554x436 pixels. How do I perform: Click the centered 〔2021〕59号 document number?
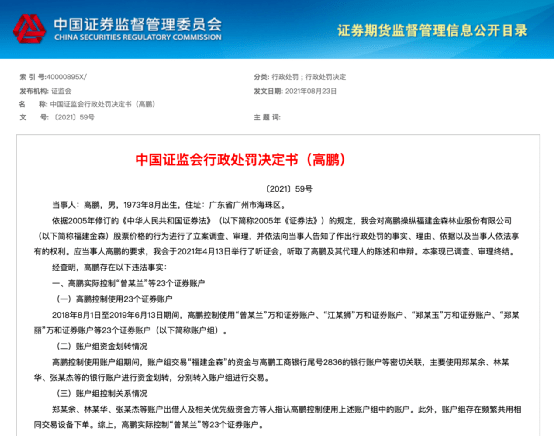click(x=289, y=189)
